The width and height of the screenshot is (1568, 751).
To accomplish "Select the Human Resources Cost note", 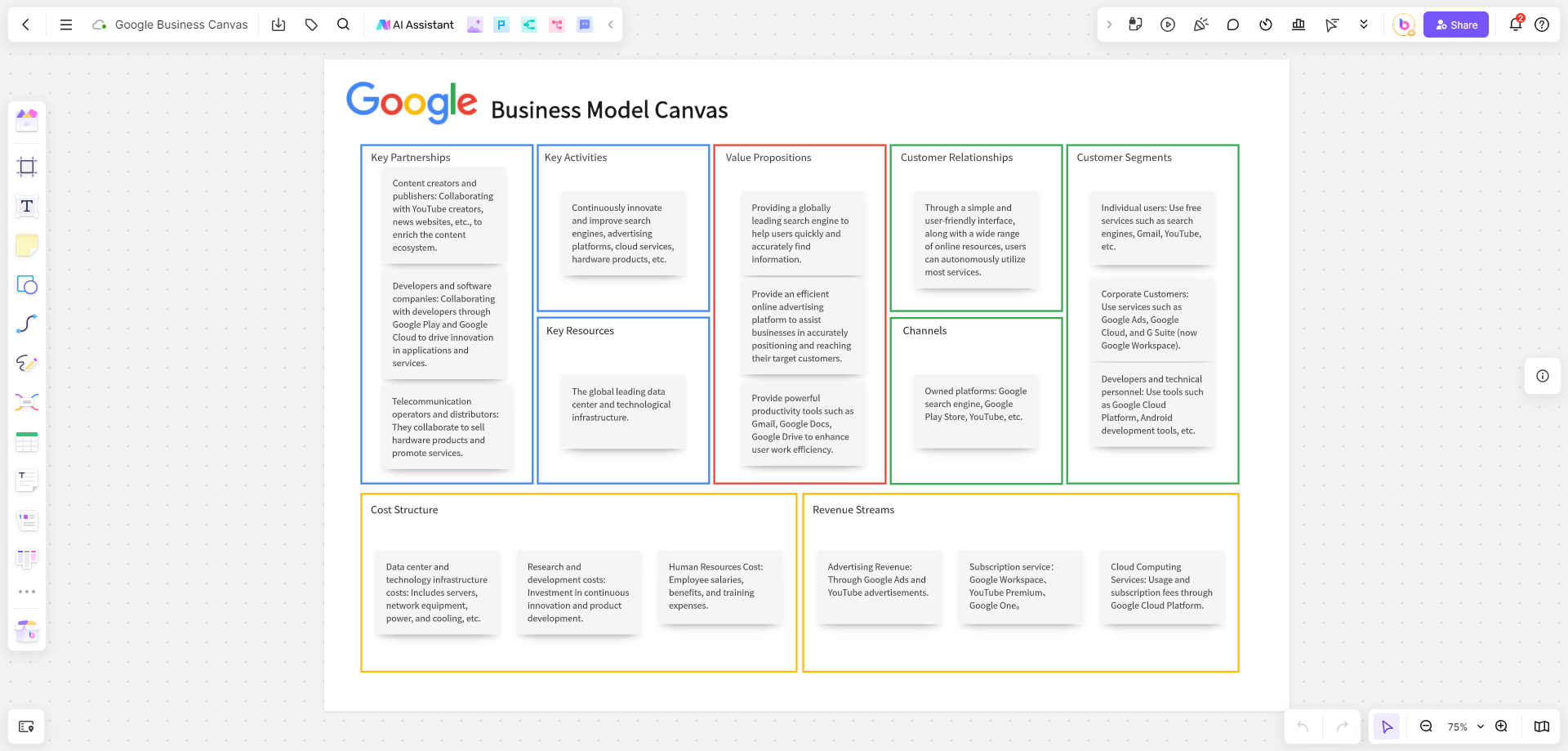I will [719, 588].
